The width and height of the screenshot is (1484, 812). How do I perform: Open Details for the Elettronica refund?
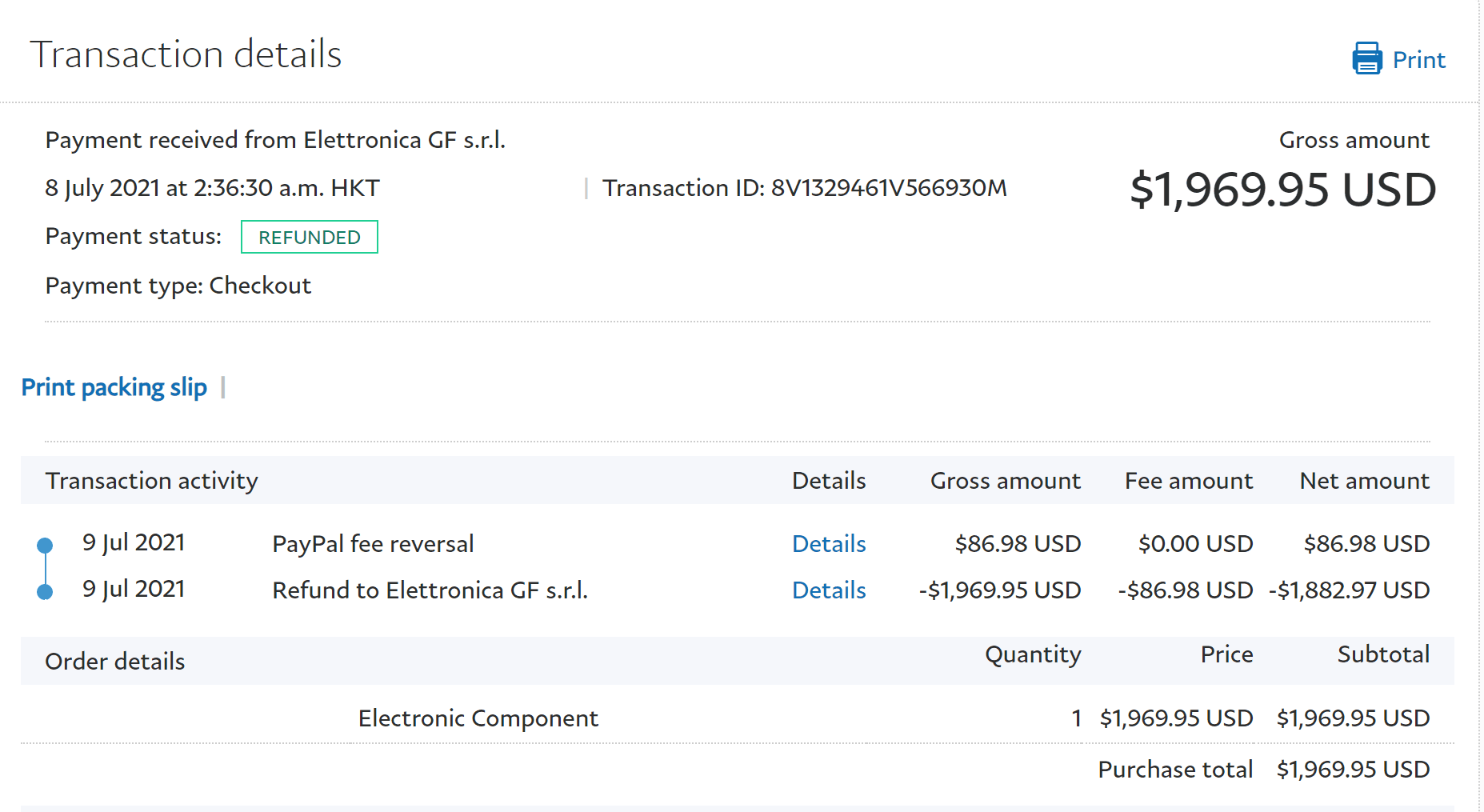829,590
